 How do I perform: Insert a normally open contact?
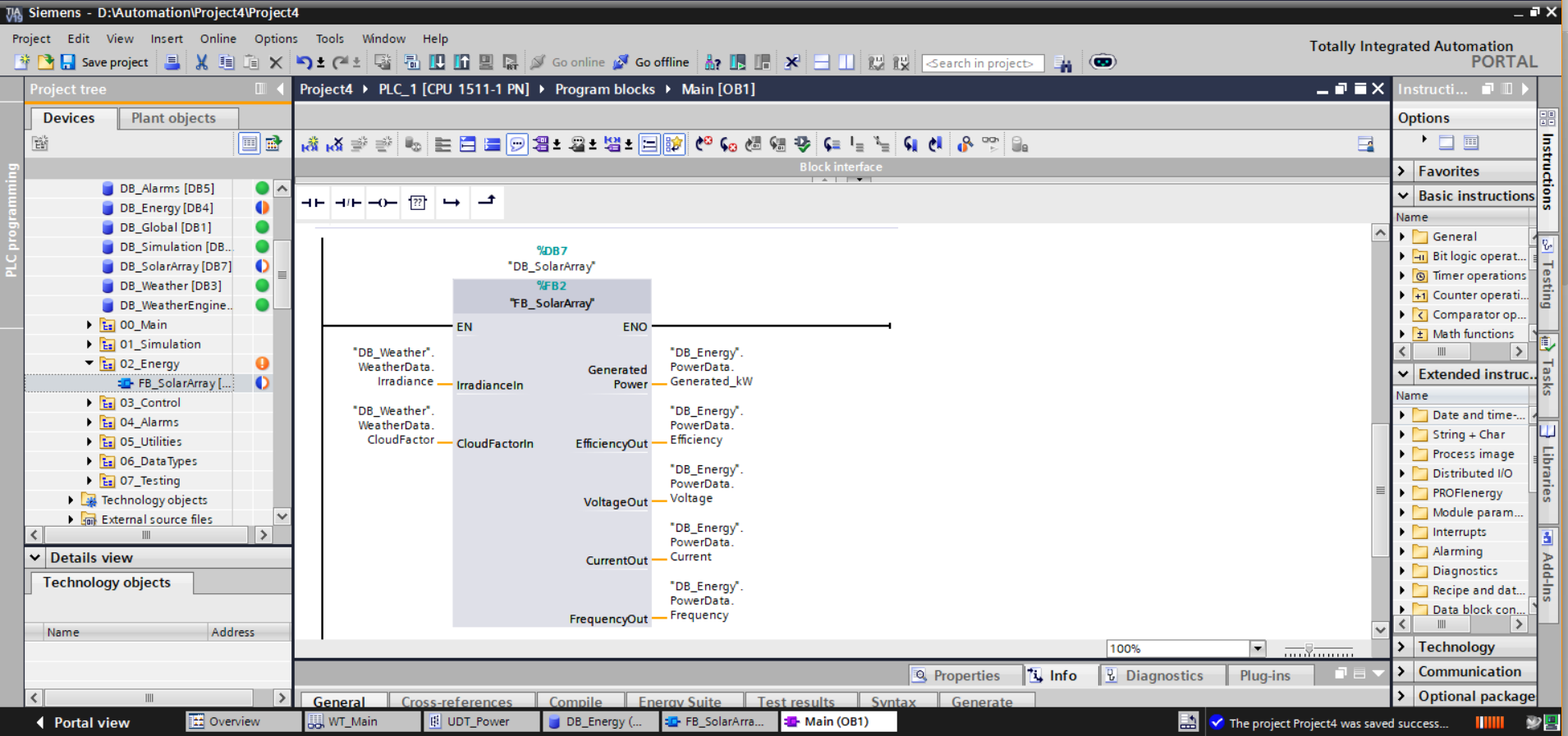coord(313,203)
